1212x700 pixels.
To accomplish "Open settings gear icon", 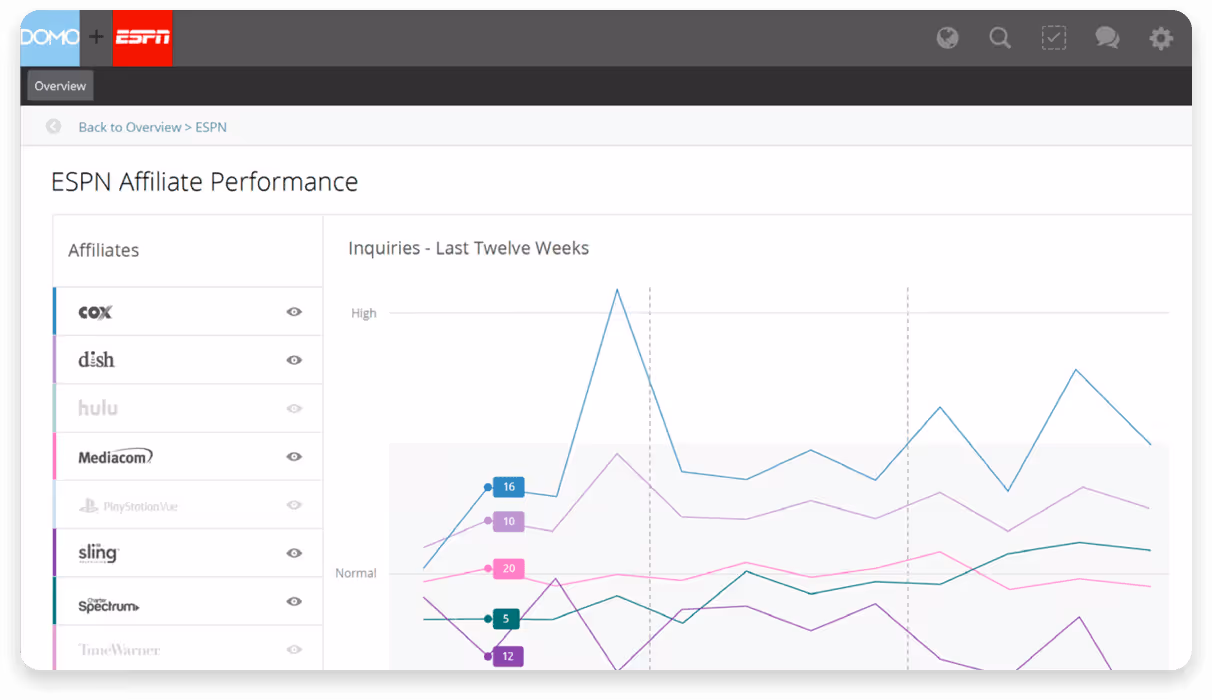I will click(x=1160, y=38).
